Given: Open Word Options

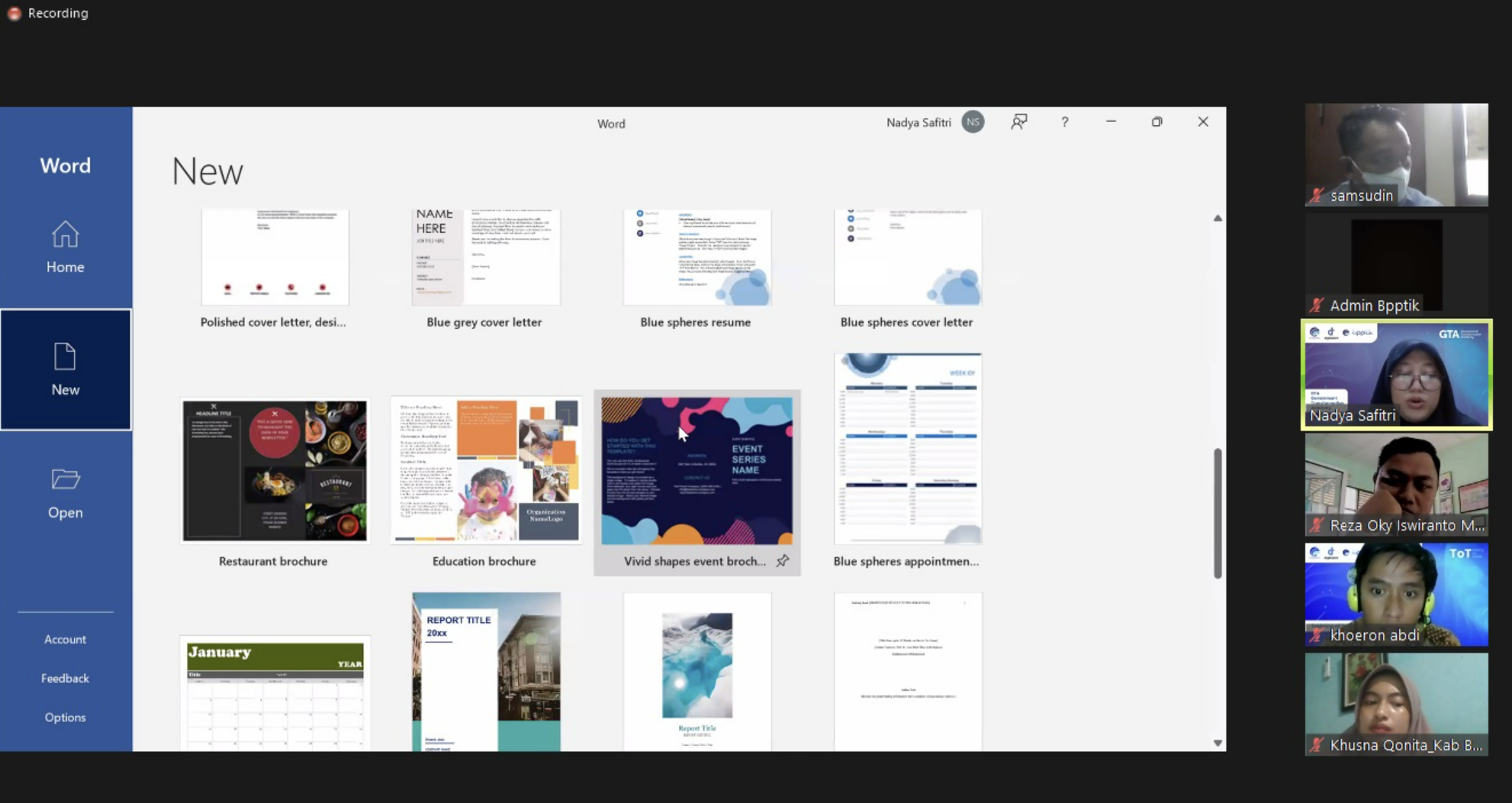Looking at the screenshot, I should pos(65,718).
